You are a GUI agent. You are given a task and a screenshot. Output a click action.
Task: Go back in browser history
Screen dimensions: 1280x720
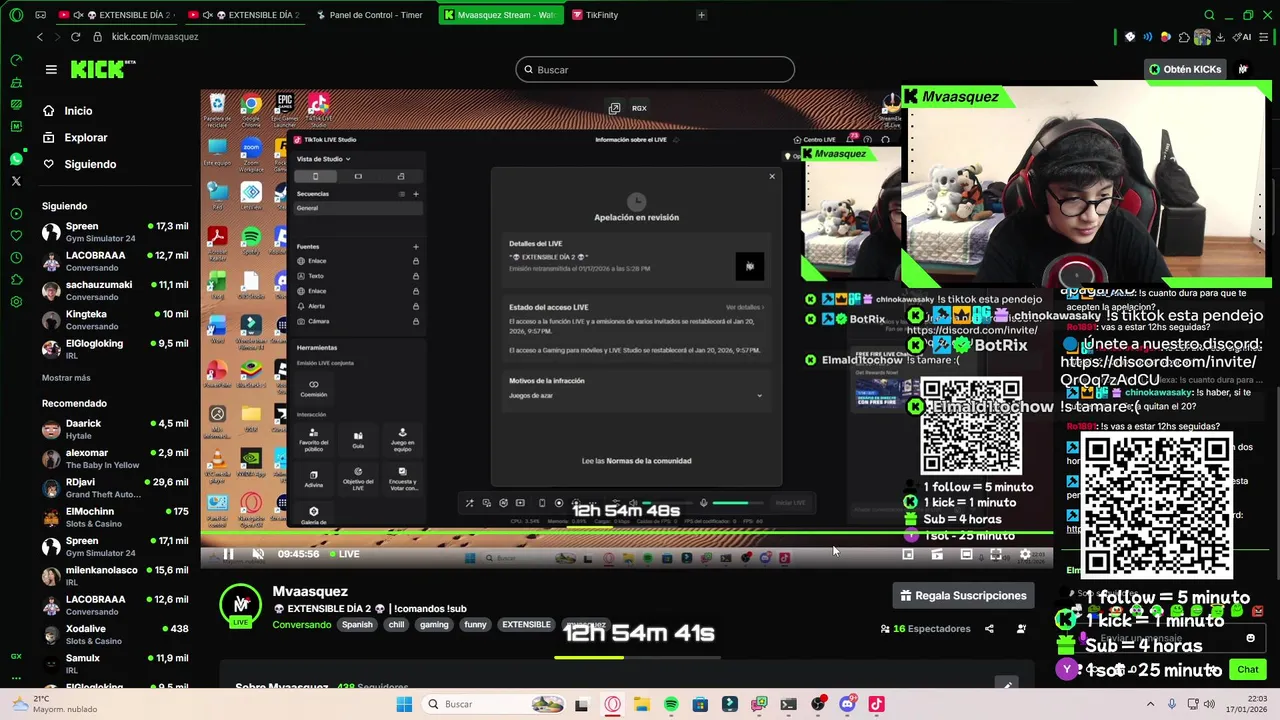(x=40, y=37)
